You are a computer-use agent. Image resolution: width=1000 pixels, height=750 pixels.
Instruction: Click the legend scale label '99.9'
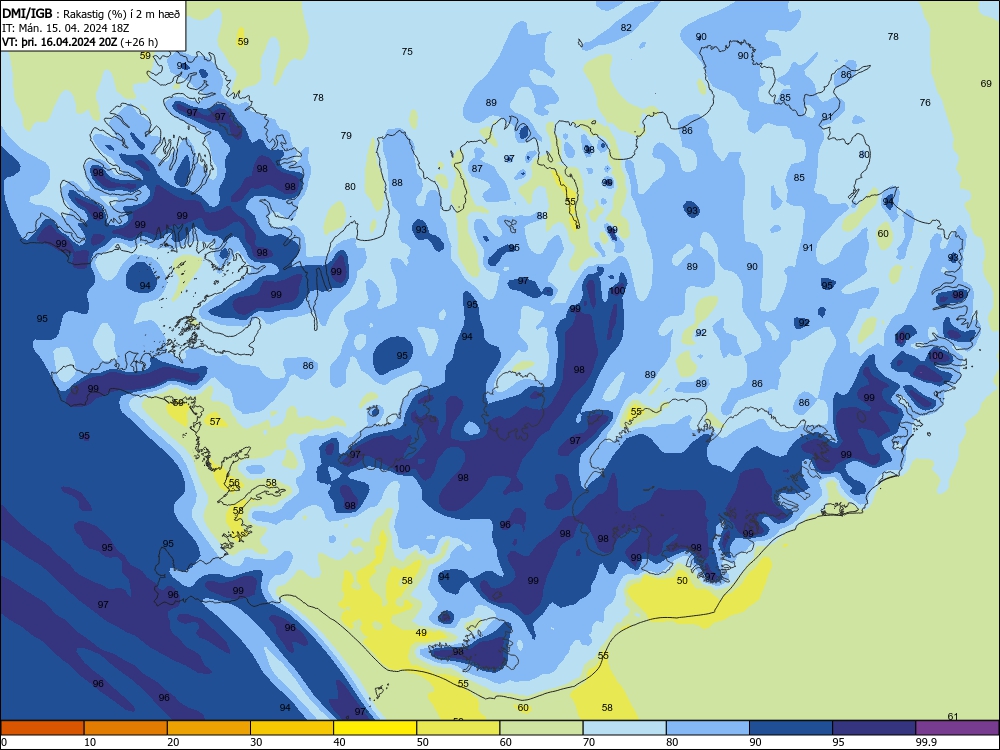[x=926, y=742]
